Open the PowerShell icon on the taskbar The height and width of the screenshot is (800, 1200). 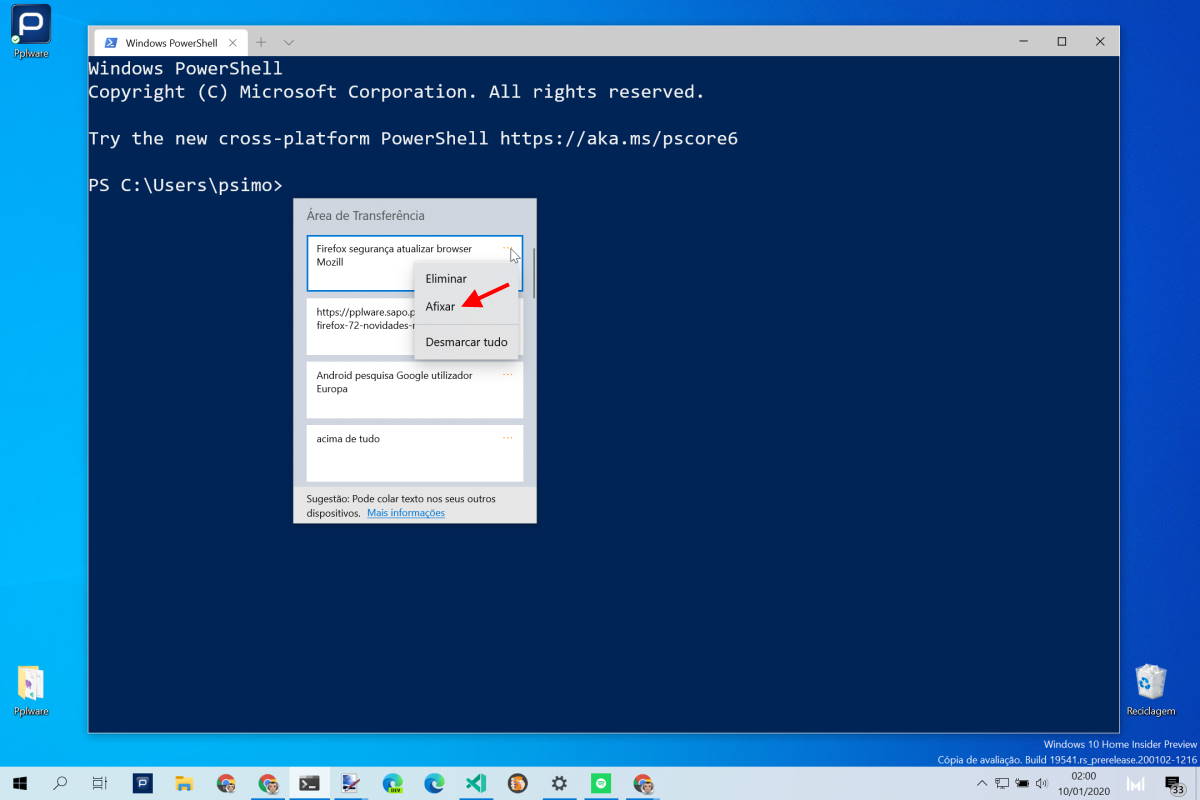pyautogui.click(x=309, y=783)
